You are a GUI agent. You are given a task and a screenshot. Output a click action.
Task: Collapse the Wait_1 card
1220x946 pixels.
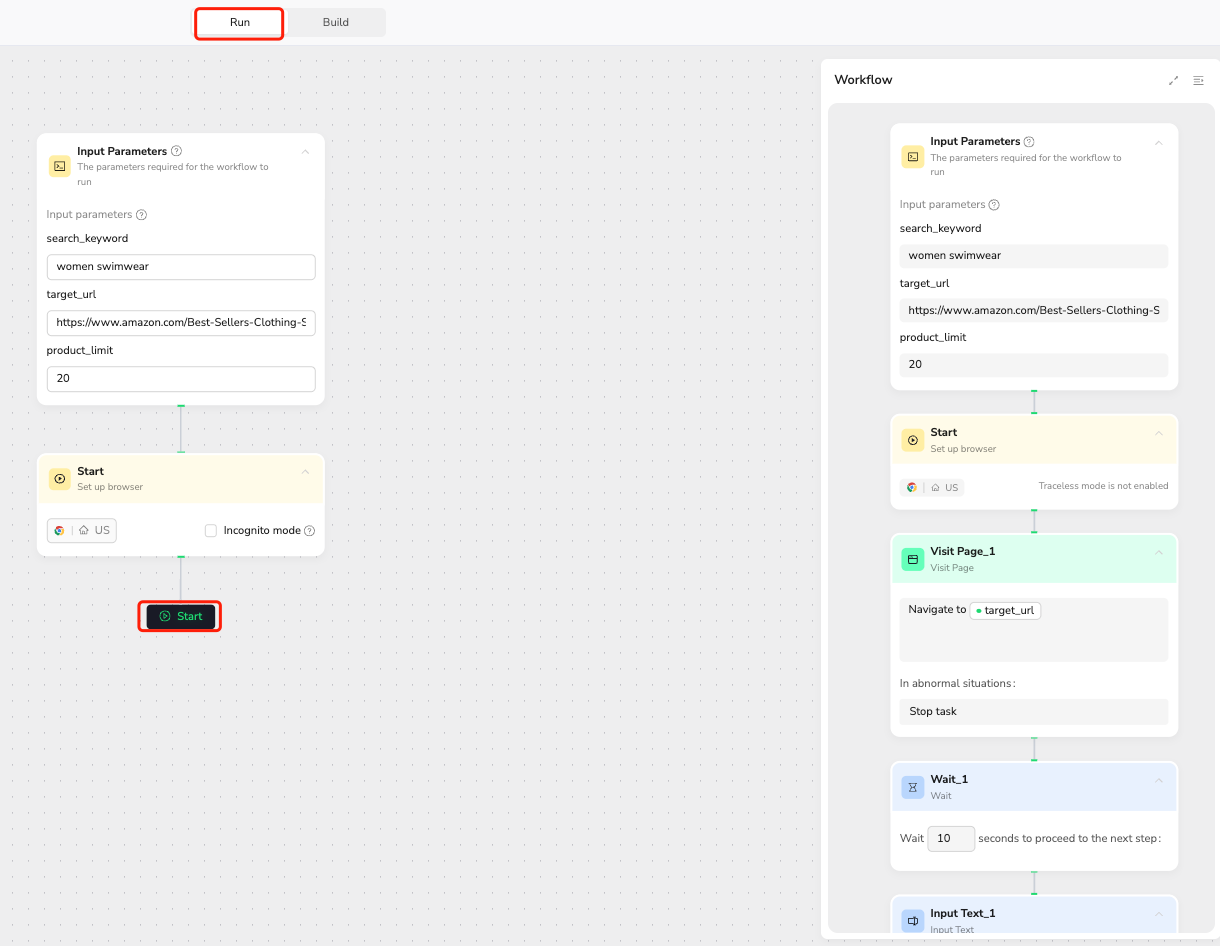1159,780
